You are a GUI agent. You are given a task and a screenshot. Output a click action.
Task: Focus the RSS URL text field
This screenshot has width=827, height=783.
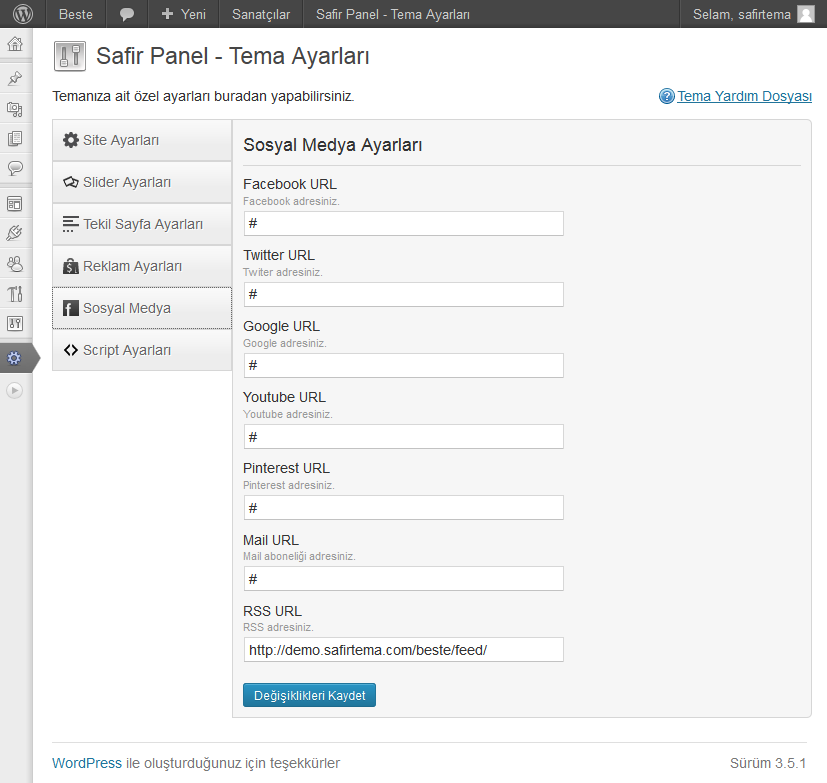pos(403,650)
